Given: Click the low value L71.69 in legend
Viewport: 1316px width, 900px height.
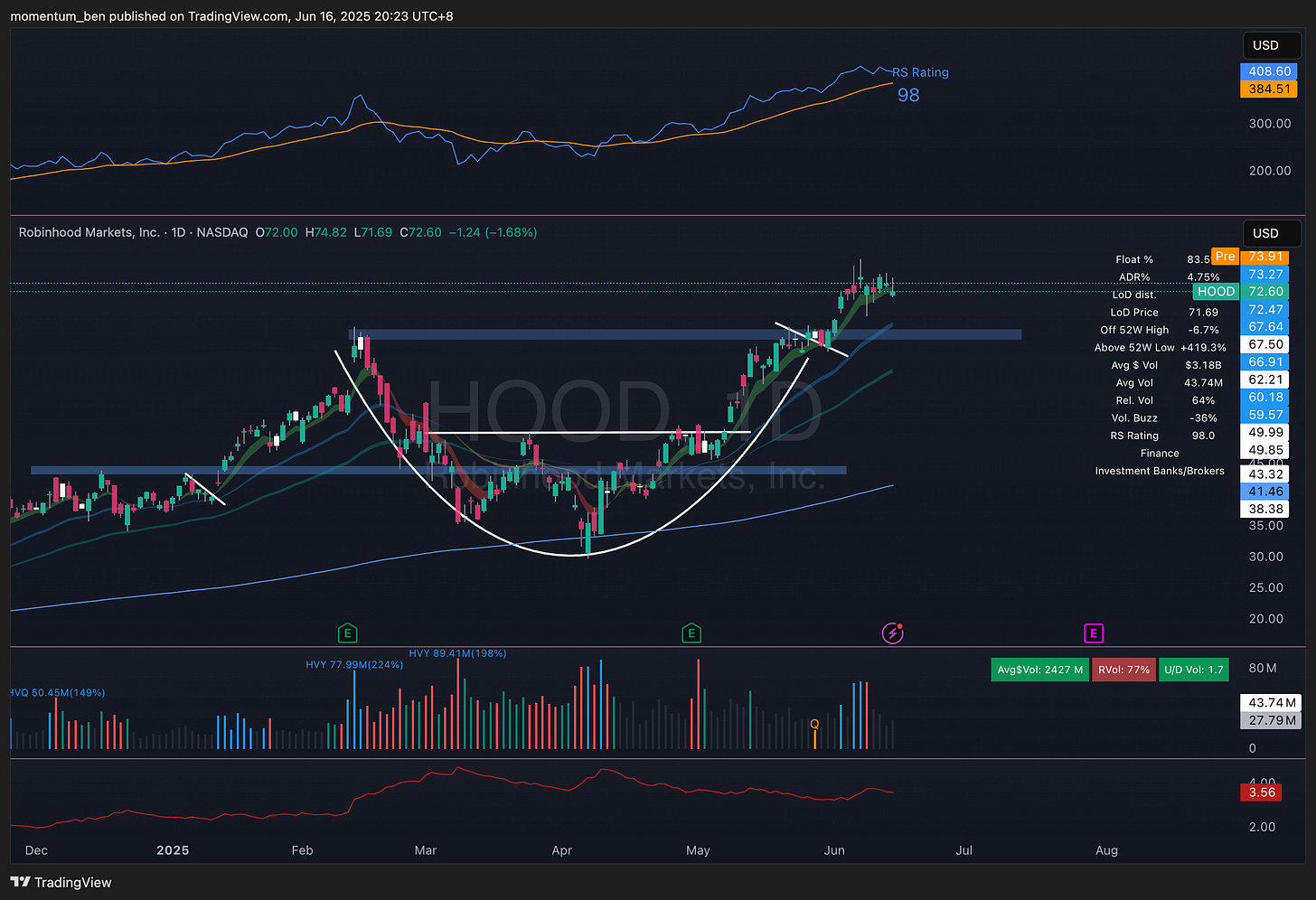Looking at the screenshot, I should point(373,232).
